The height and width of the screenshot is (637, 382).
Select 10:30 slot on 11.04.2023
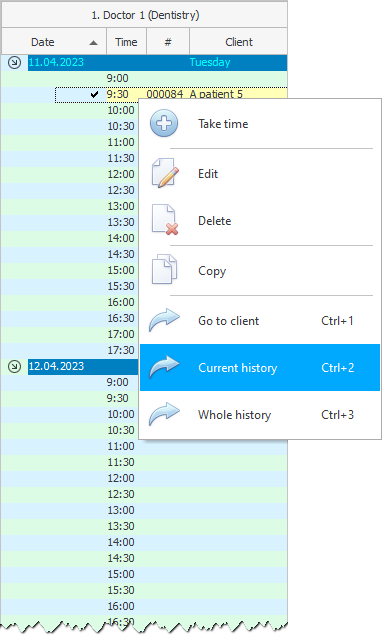[x=121, y=126]
